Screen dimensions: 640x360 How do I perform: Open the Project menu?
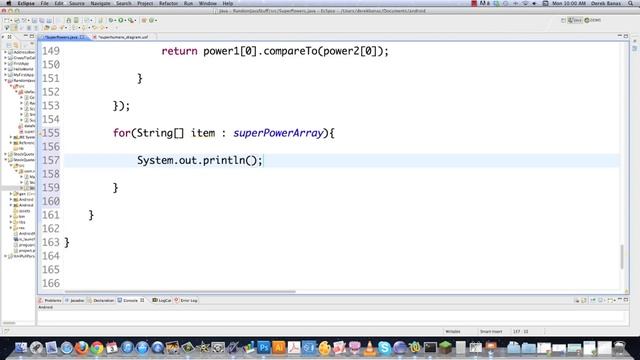(145, 3)
